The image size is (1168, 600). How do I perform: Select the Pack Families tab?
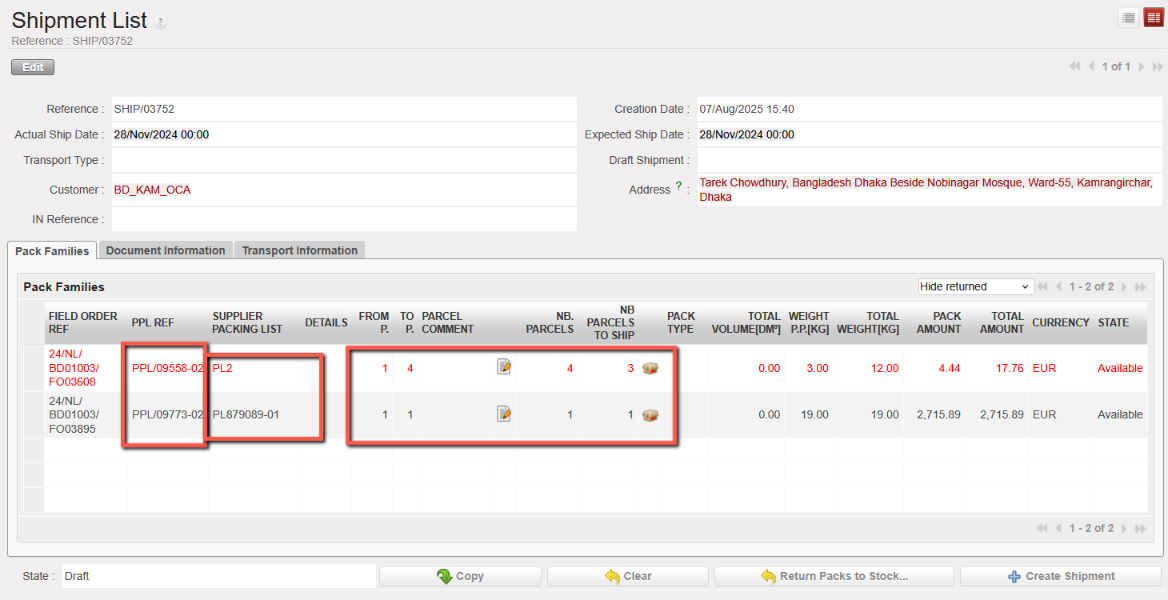[x=52, y=251]
